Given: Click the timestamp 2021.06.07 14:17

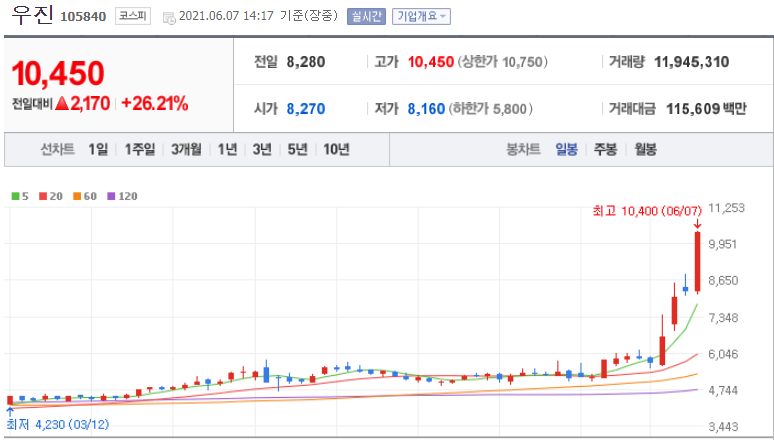Looking at the screenshot, I should [x=226, y=16].
